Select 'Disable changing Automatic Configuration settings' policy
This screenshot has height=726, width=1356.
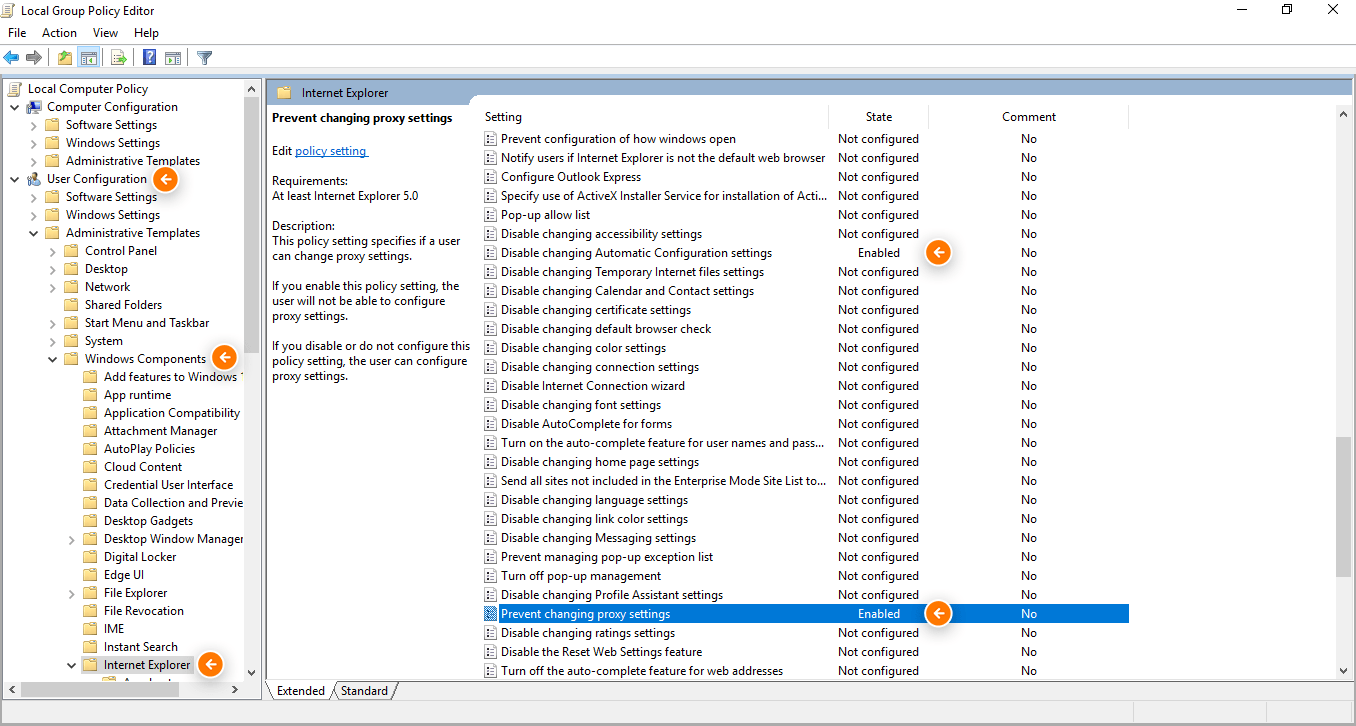coord(636,253)
